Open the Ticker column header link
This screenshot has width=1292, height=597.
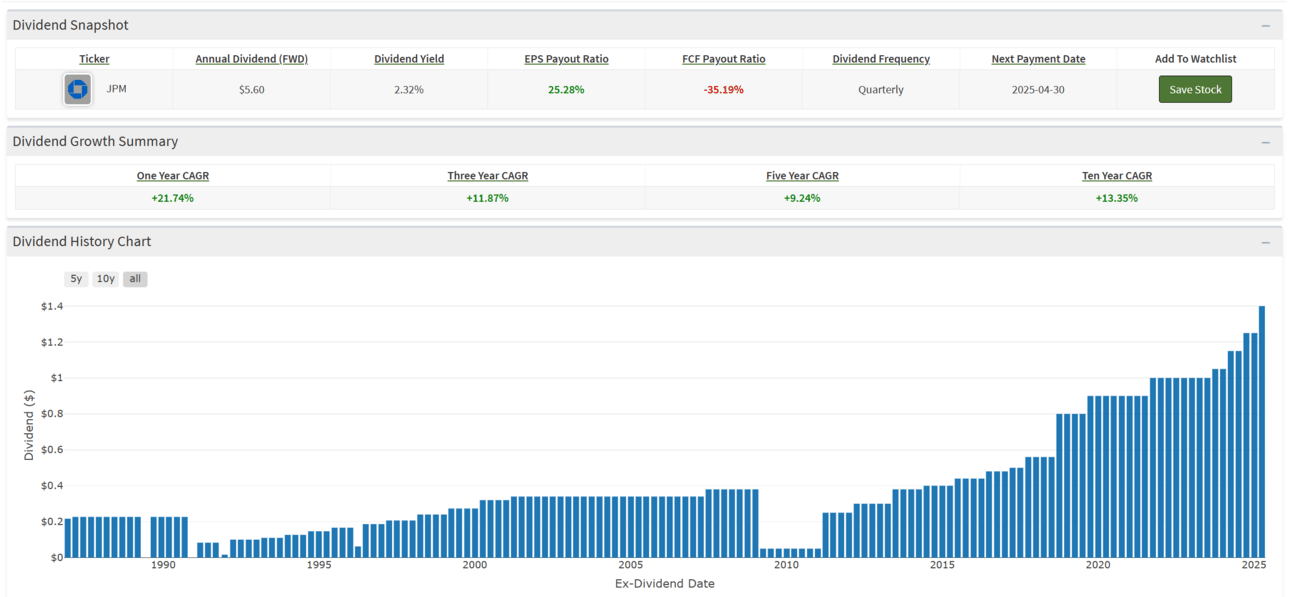coord(94,59)
